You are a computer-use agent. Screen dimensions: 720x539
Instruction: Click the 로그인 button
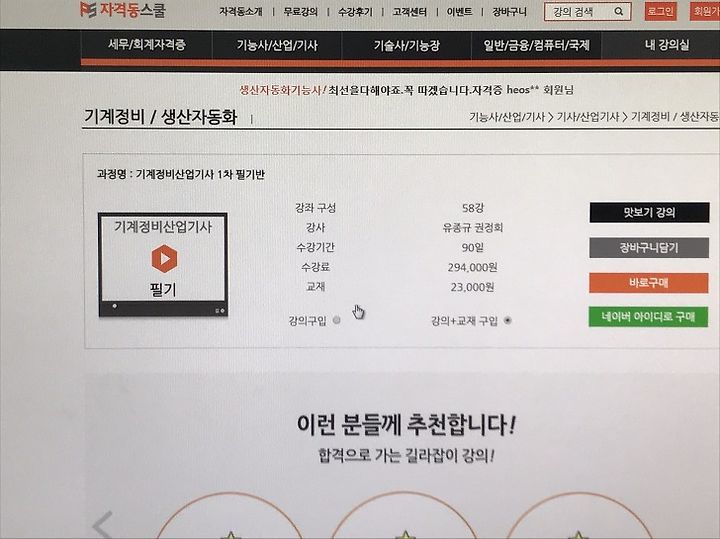660,11
